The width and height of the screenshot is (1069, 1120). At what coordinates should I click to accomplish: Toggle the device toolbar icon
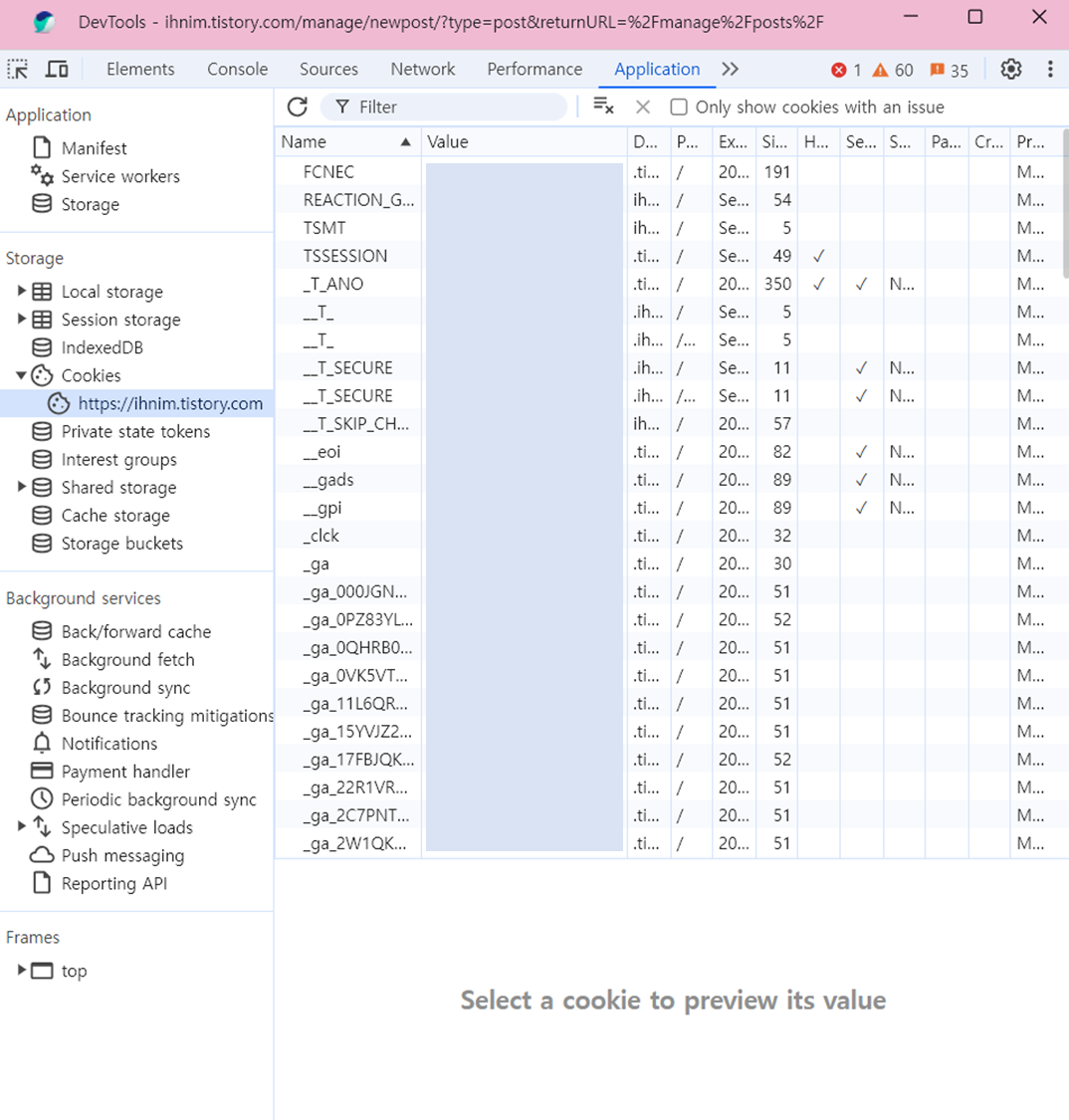pos(57,70)
